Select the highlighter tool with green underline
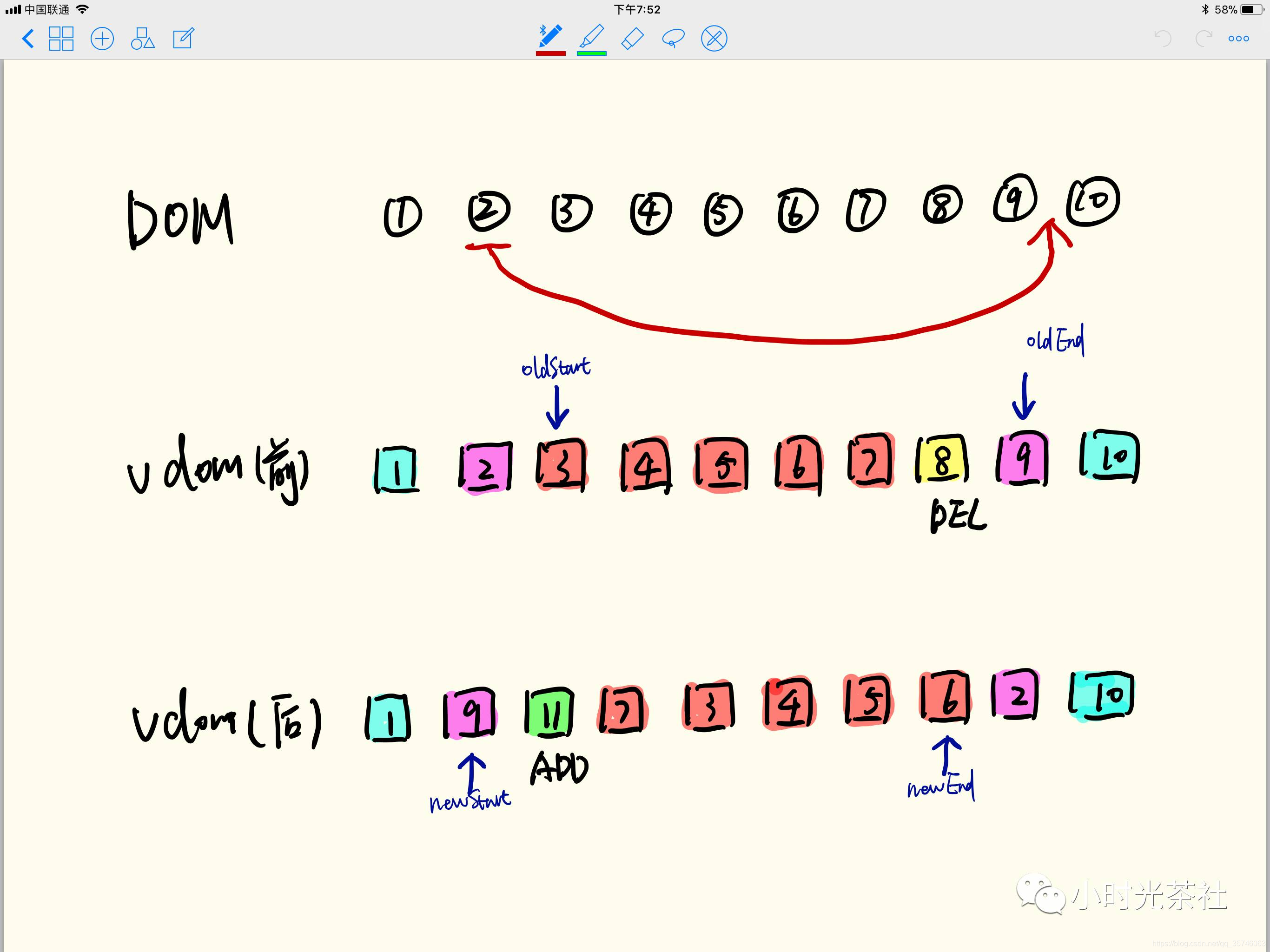Screen dimensions: 1270x952 click(591, 36)
